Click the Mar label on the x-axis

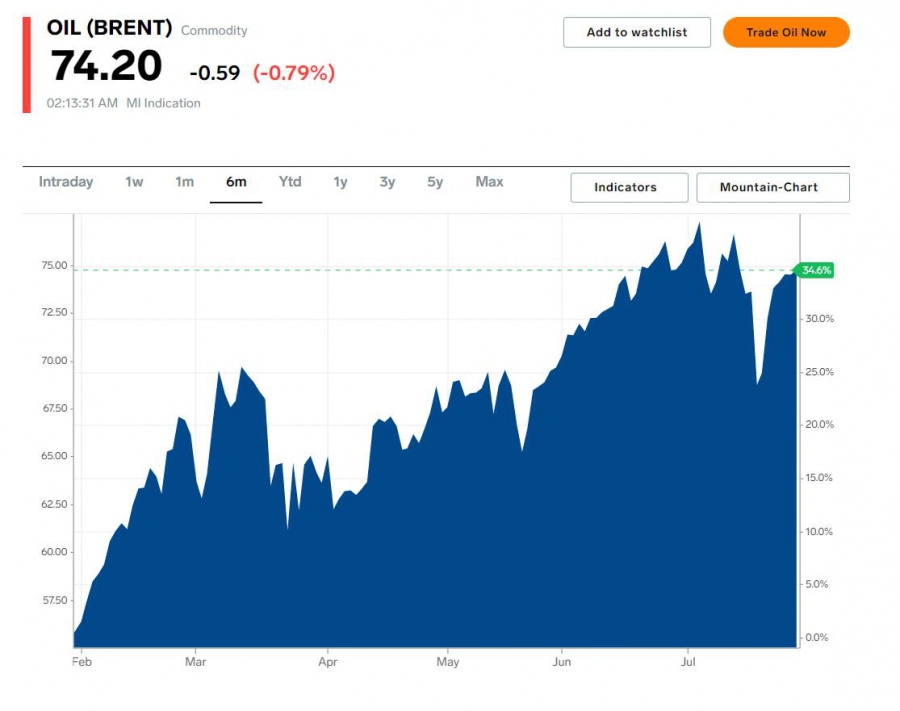click(x=195, y=662)
